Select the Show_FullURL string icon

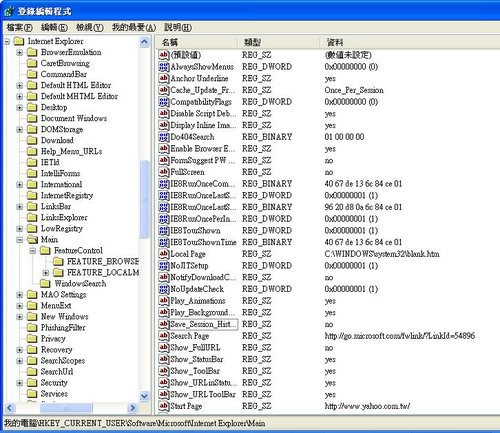click(x=164, y=348)
